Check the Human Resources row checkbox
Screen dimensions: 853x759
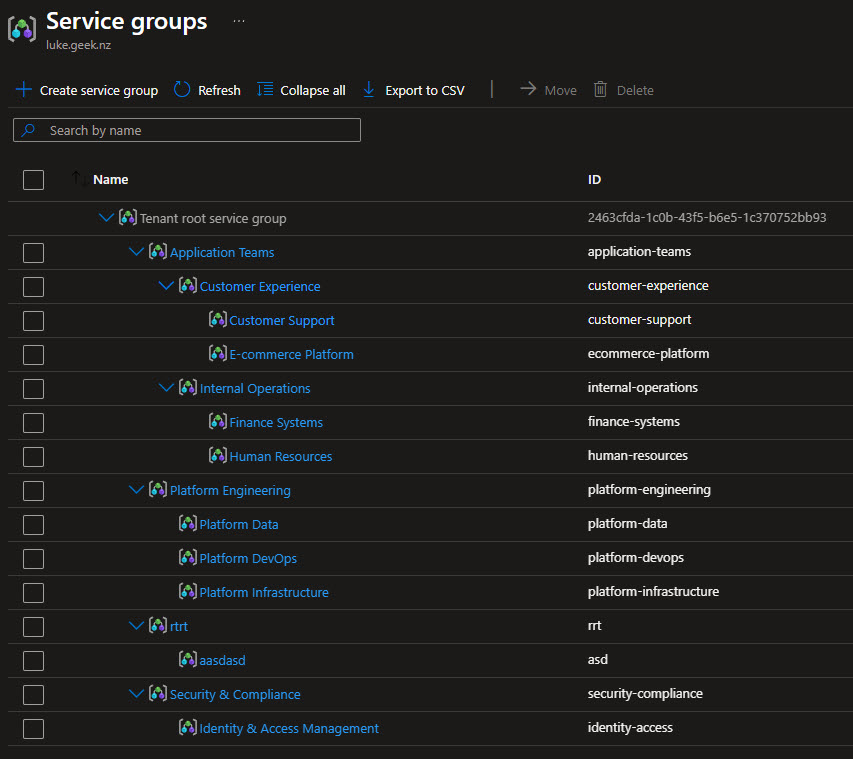pyautogui.click(x=33, y=456)
